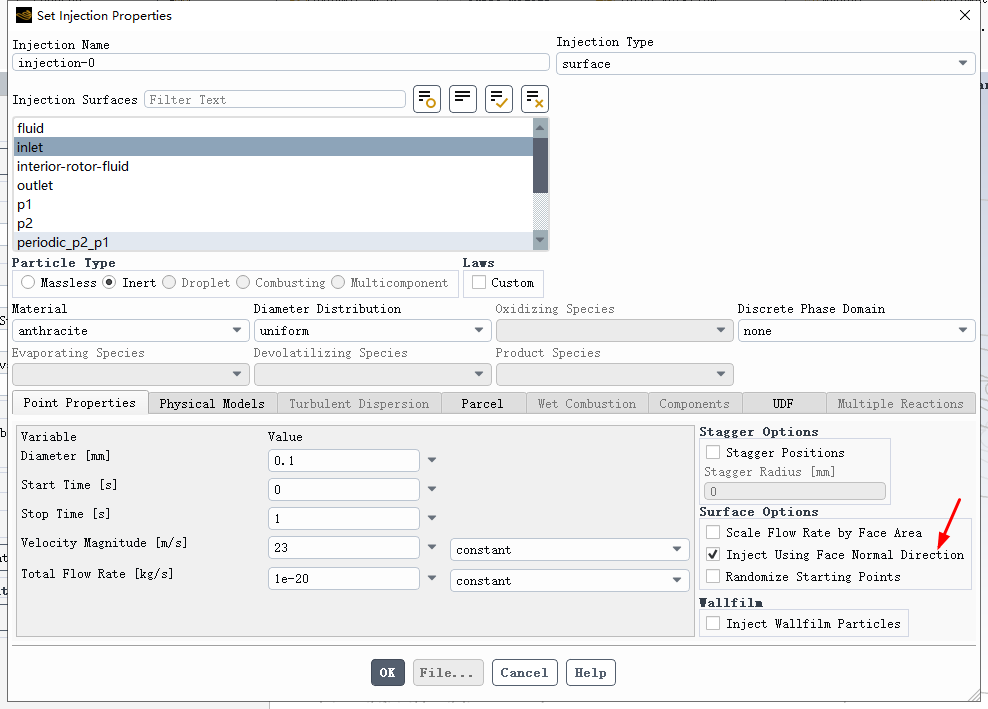Enable Randomize Starting Points checkbox
Screen dimensions: 988x709
pos(713,577)
